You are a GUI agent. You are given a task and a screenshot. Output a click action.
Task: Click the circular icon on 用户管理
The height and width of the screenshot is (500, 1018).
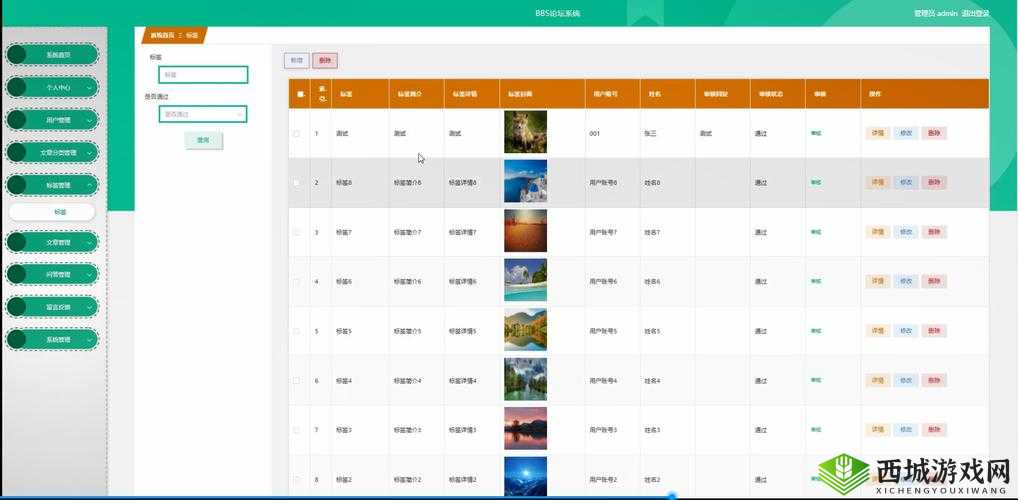(x=17, y=120)
